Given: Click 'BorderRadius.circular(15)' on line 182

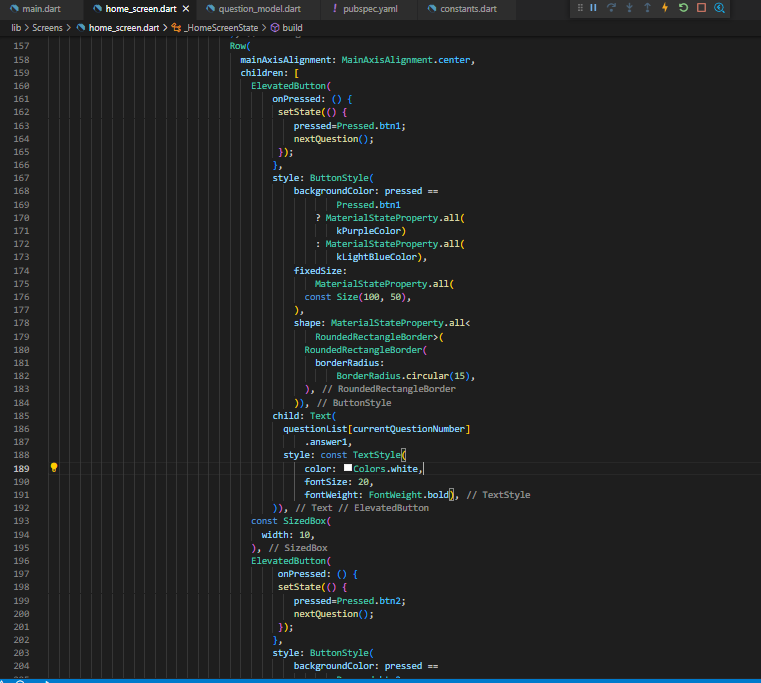Looking at the screenshot, I should pos(403,376).
